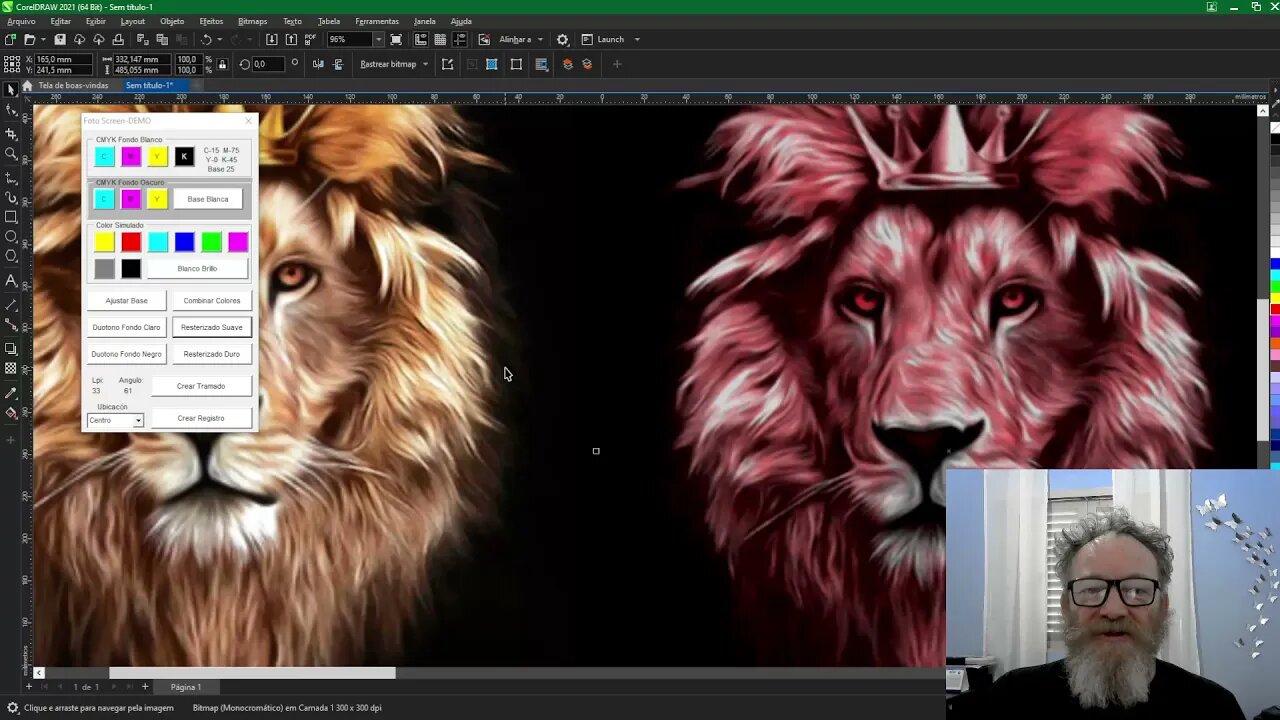Open the Arquivo menu
Viewport: 1280px width, 720px height.
click(x=21, y=21)
